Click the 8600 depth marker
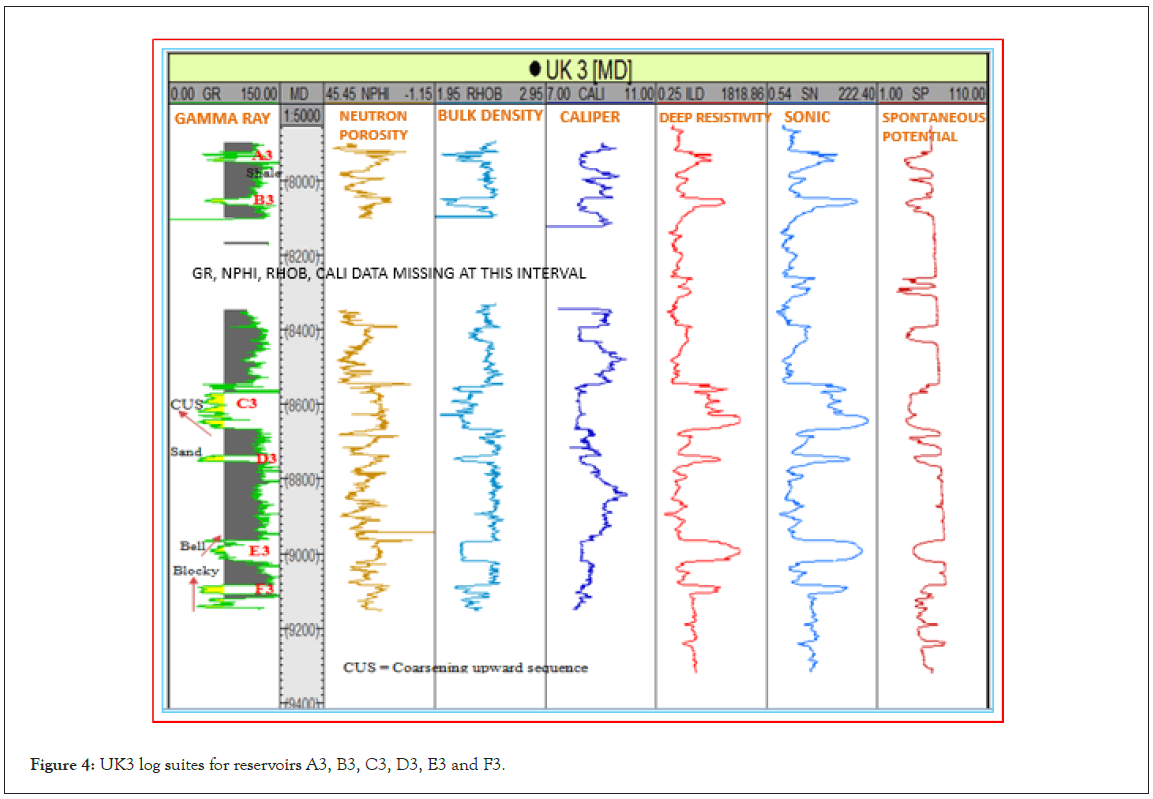Image resolution: width=1153 pixels, height=799 pixels. click(301, 404)
